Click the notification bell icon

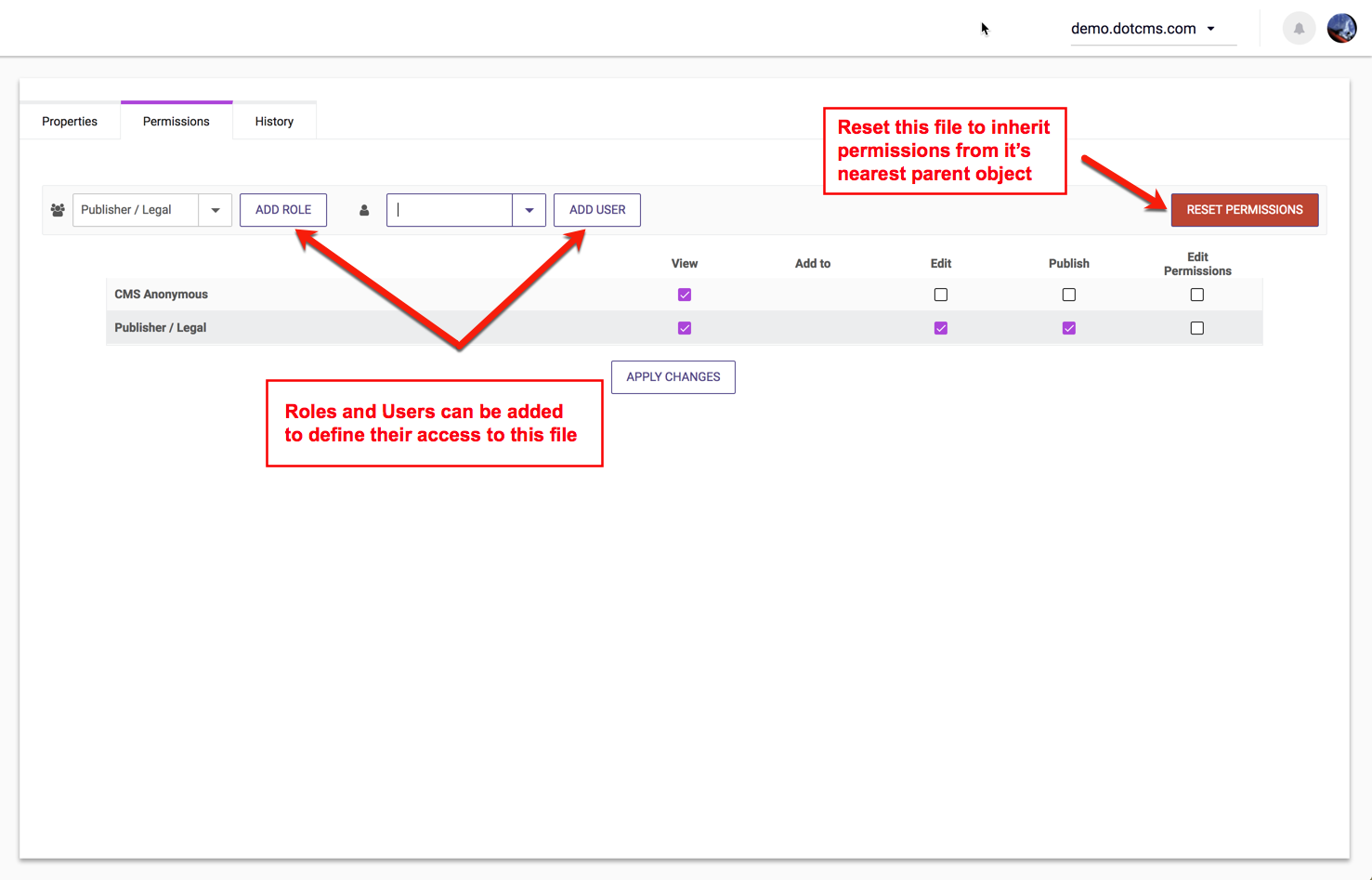pos(1299,29)
